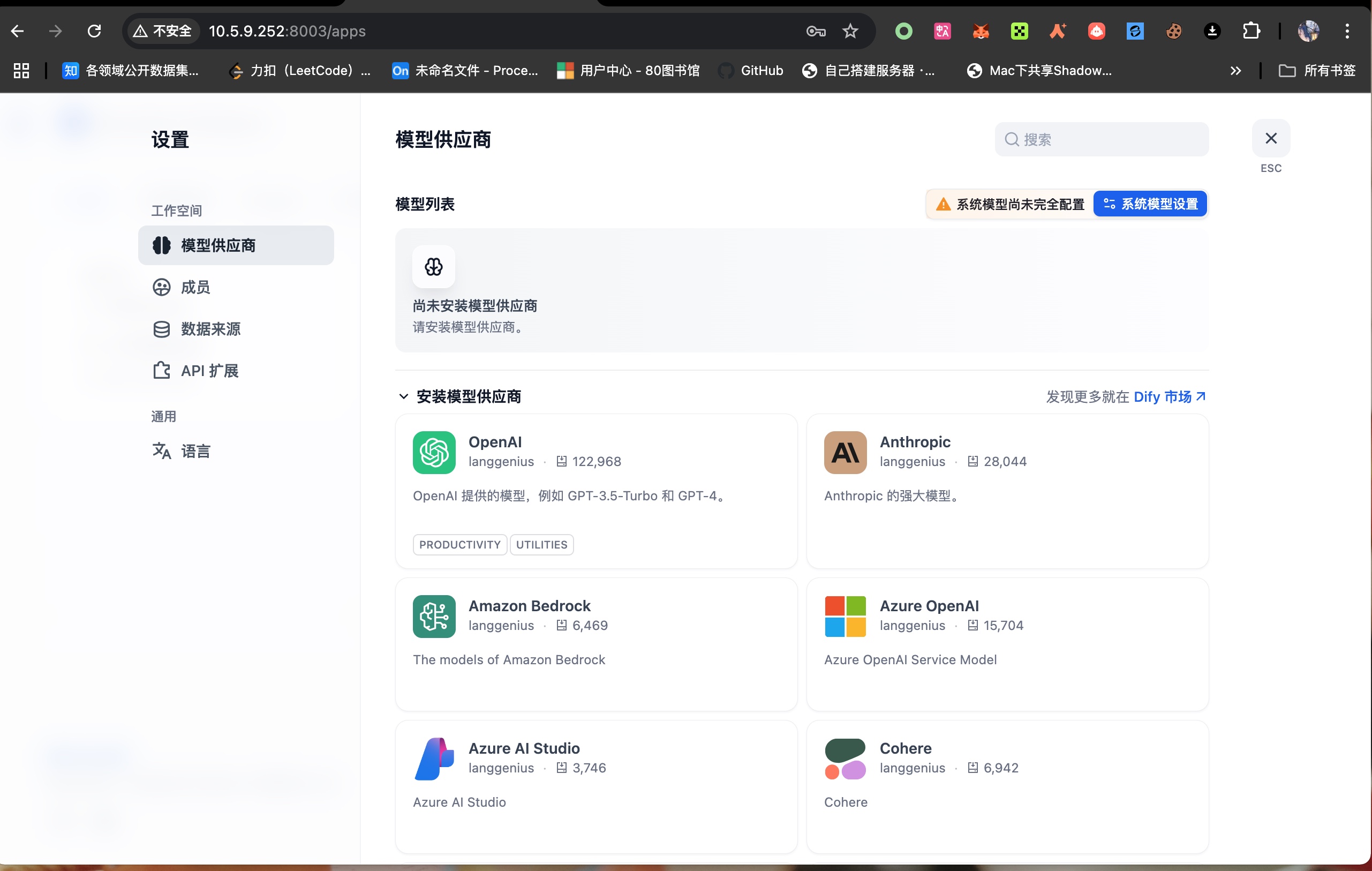Open the browser downloads icon
The width and height of the screenshot is (1372, 871).
coord(1212,31)
